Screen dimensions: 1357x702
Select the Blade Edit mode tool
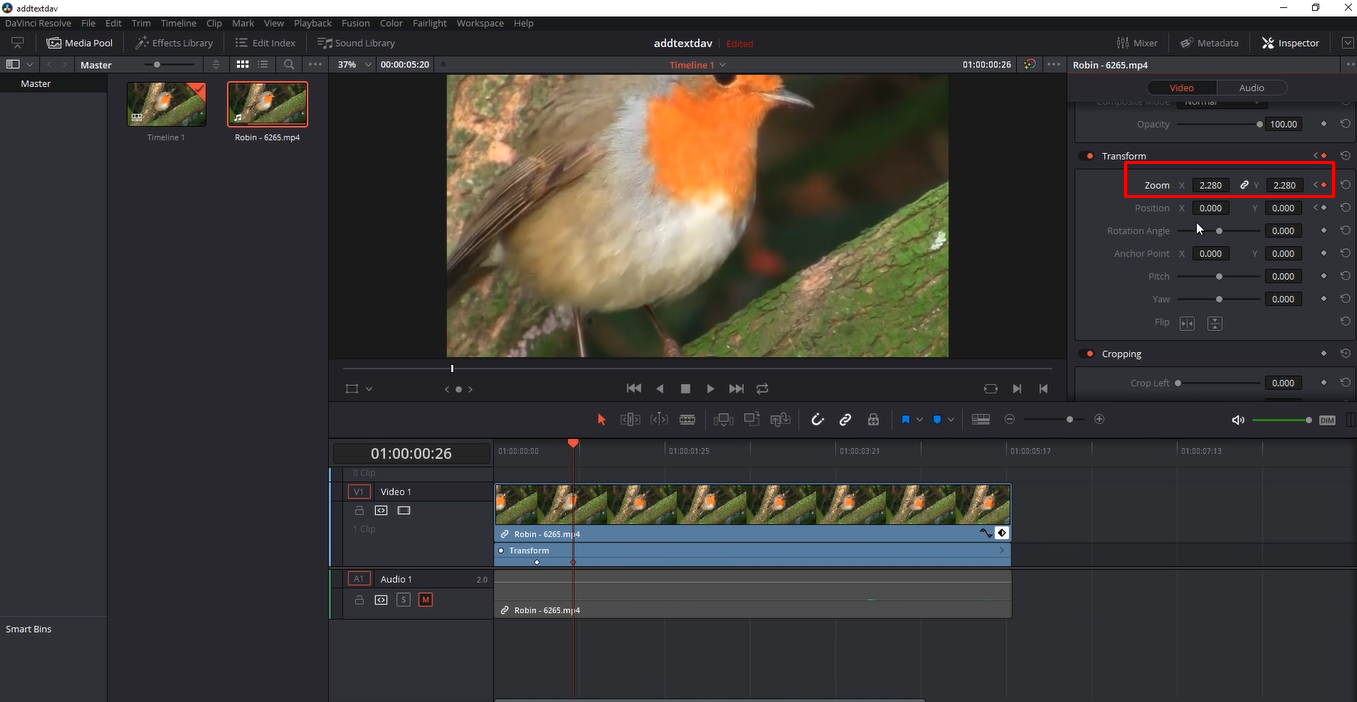click(x=687, y=419)
